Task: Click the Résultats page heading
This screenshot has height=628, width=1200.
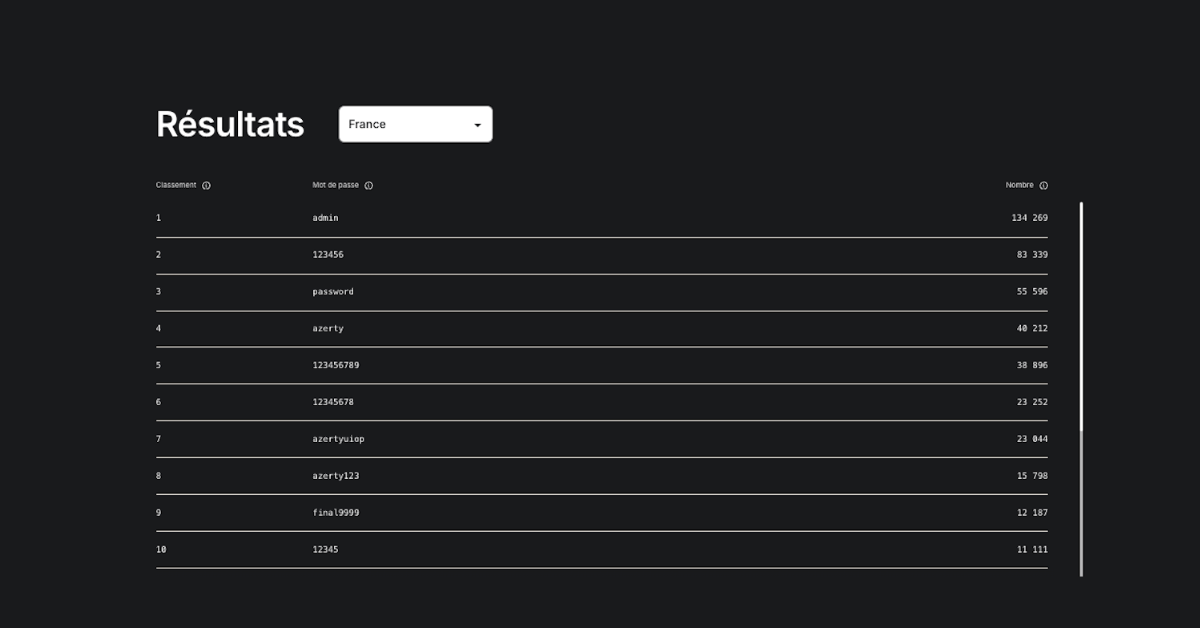Action: pyautogui.click(x=230, y=124)
